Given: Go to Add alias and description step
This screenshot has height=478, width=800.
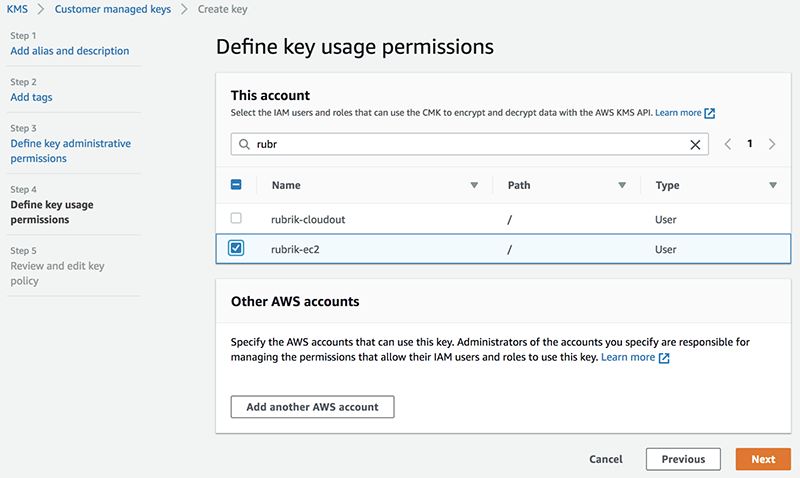Looking at the screenshot, I should point(70,51).
